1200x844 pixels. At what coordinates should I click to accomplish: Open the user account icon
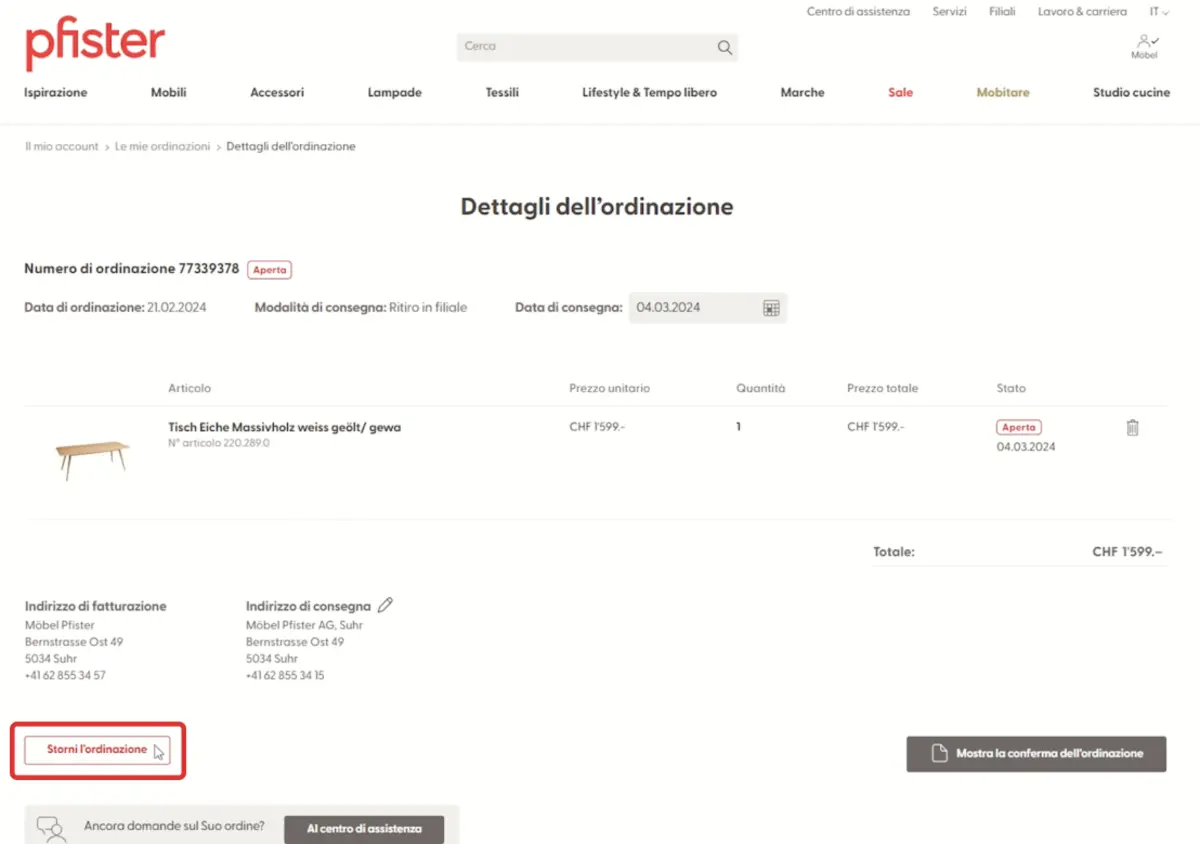pos(1144,41)
